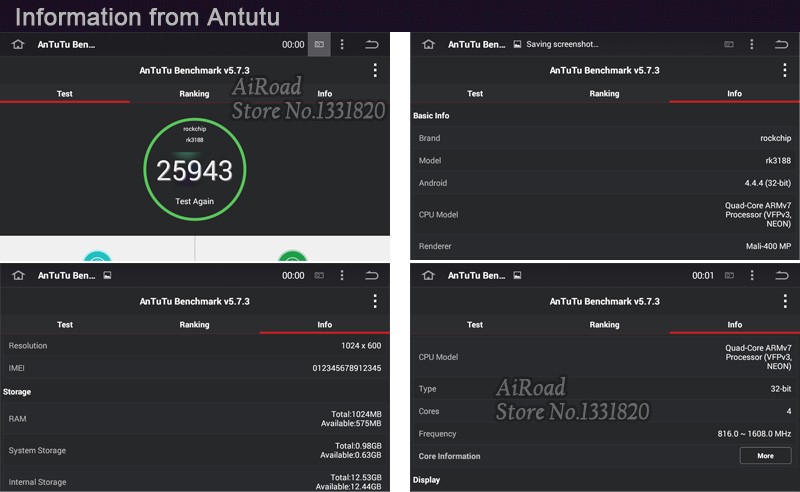Open the overflow menu on the Basic Info AnTuTu title bar
Image resolution: width=800 pixels, height=492 pixels.
(x=785, y=70)
